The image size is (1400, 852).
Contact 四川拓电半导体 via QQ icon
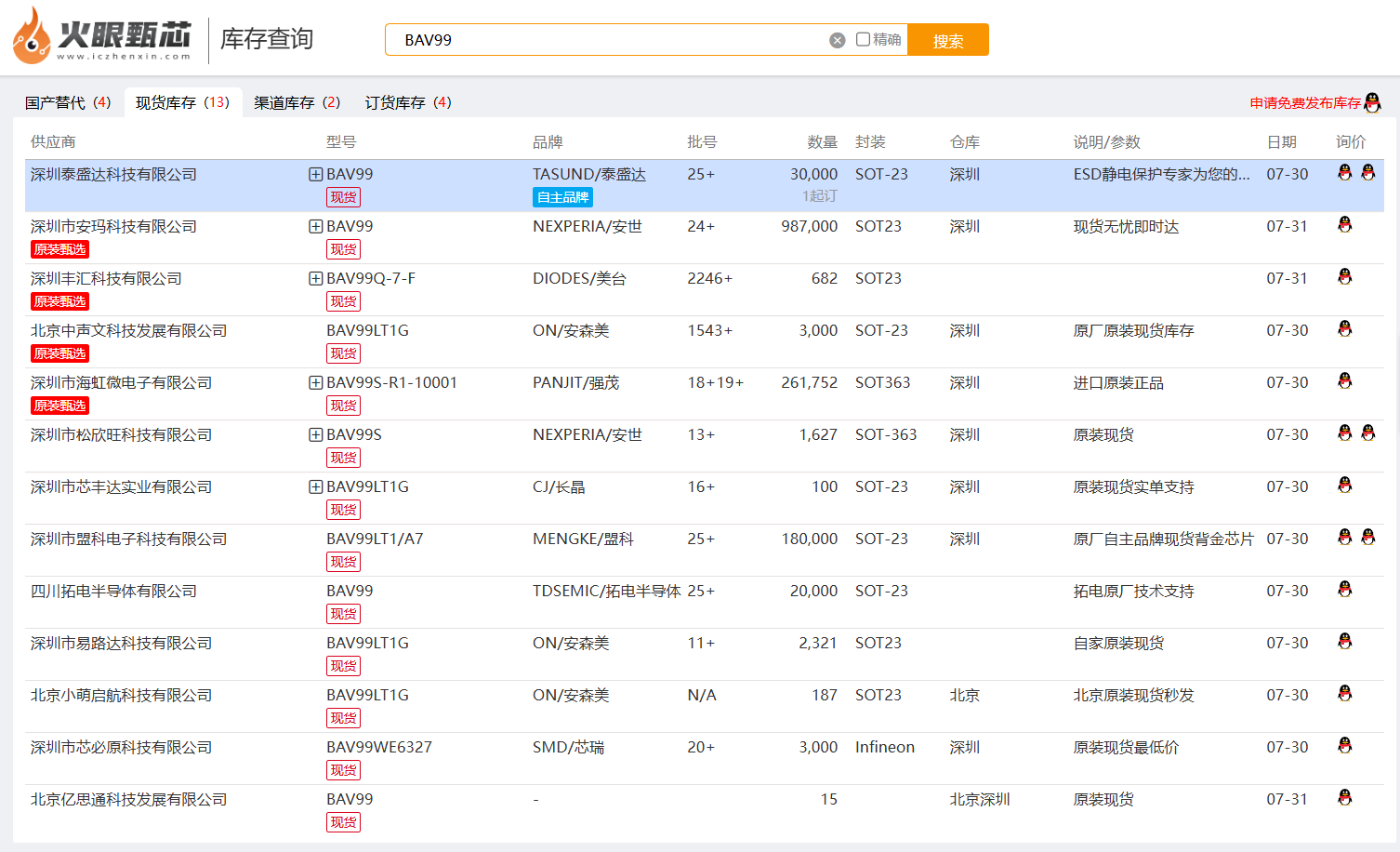tap(1344, 589)
